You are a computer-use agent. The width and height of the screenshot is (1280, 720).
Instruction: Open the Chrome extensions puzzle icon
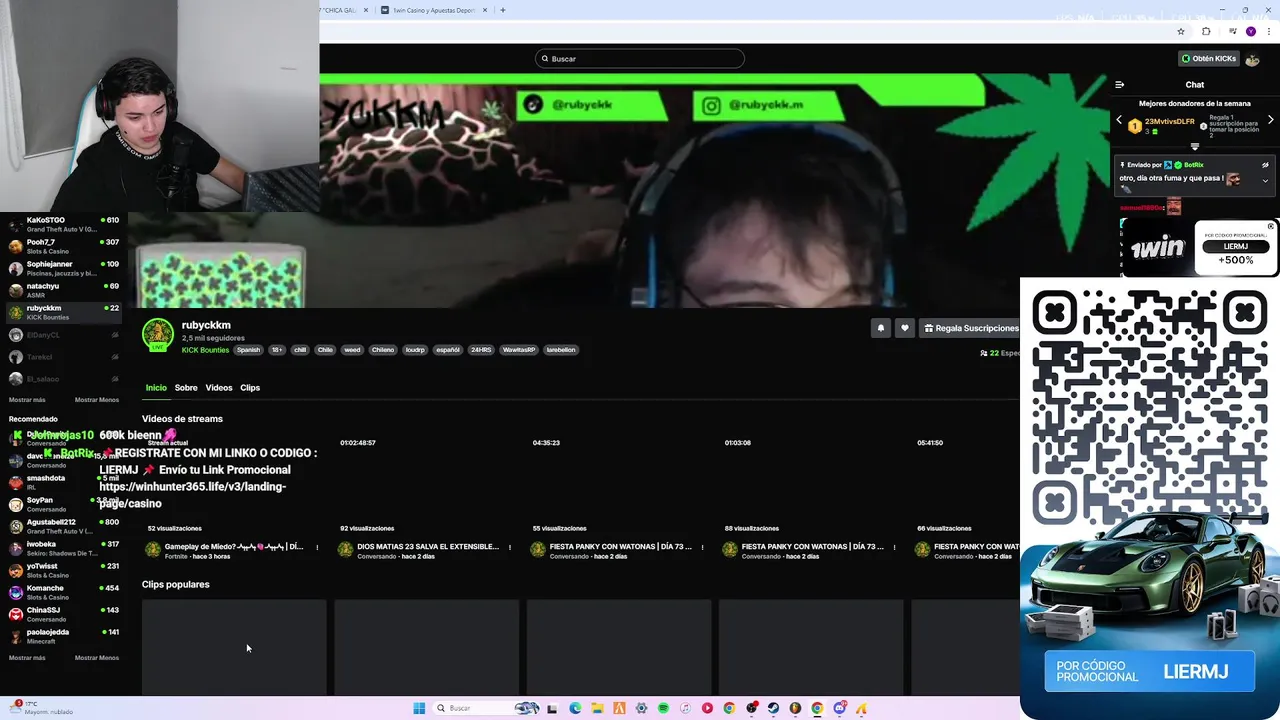tap(1206, 31)
